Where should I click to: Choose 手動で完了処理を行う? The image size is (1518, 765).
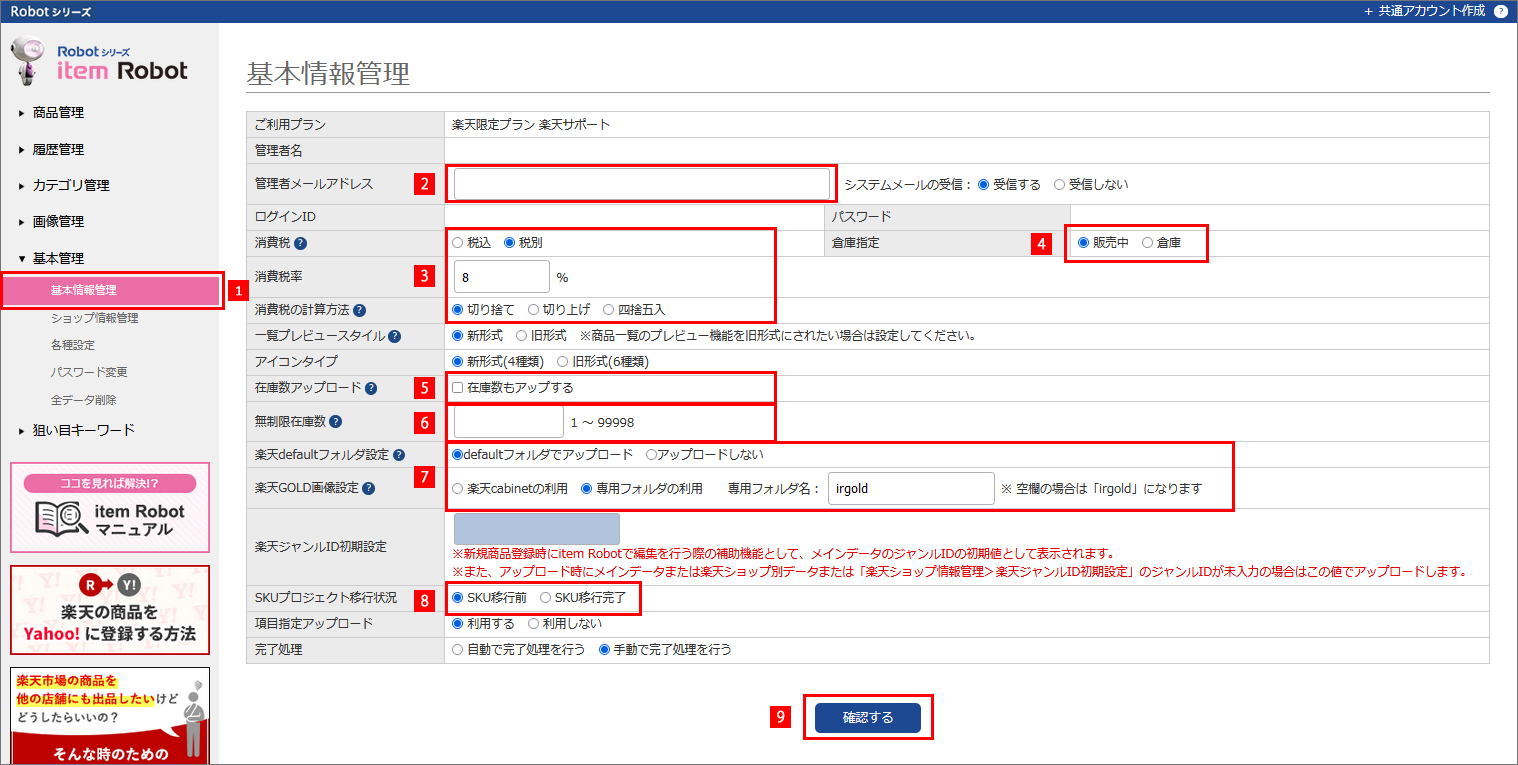coord(604,650)
